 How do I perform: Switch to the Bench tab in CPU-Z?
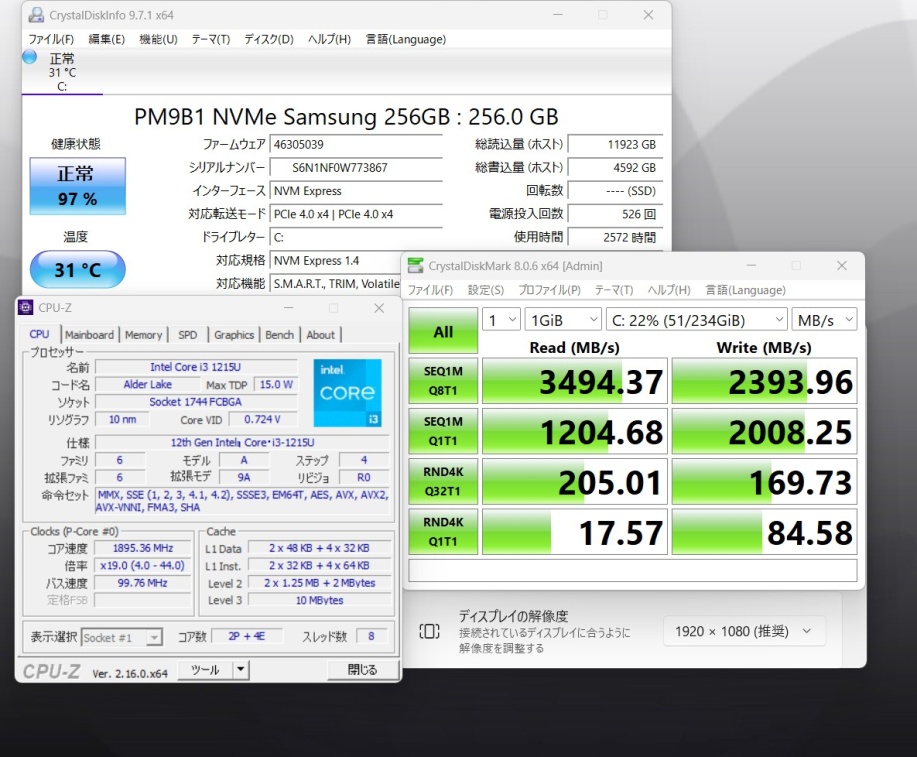[280, 335]
